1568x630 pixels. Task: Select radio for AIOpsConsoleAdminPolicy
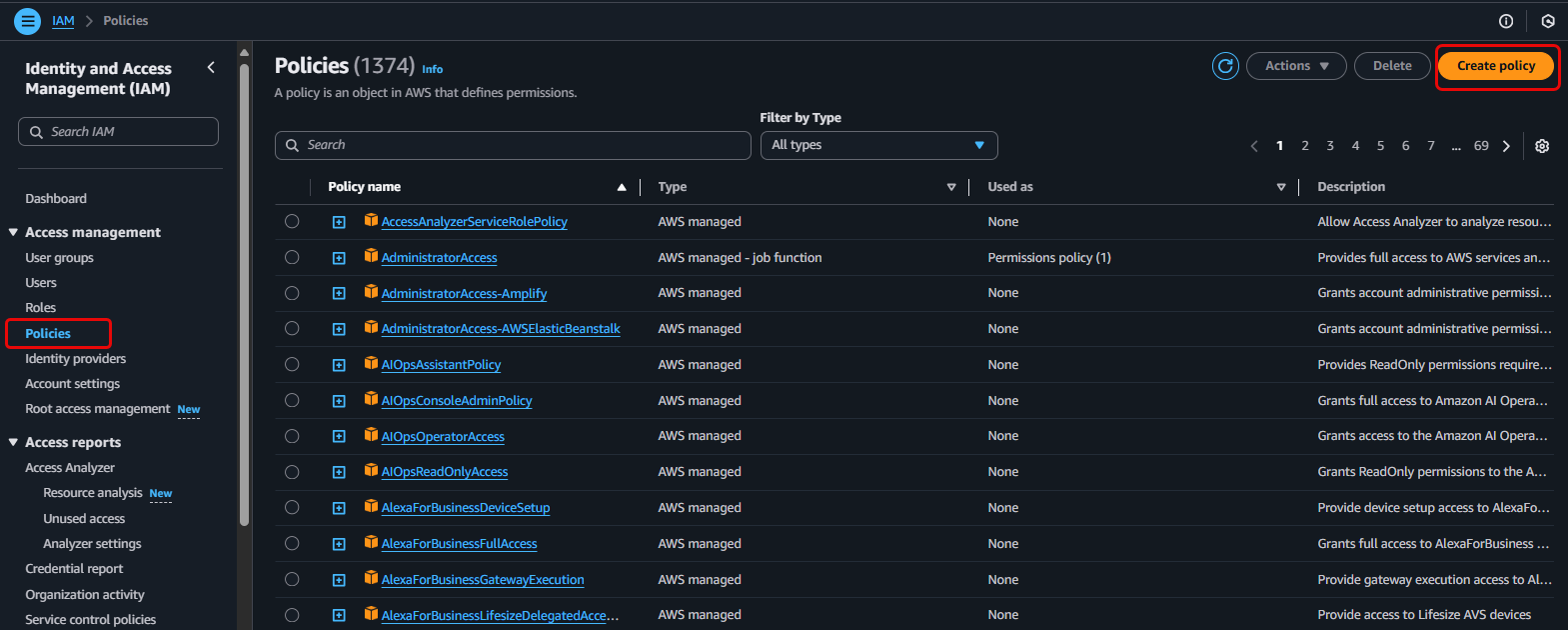click(292, 400)
